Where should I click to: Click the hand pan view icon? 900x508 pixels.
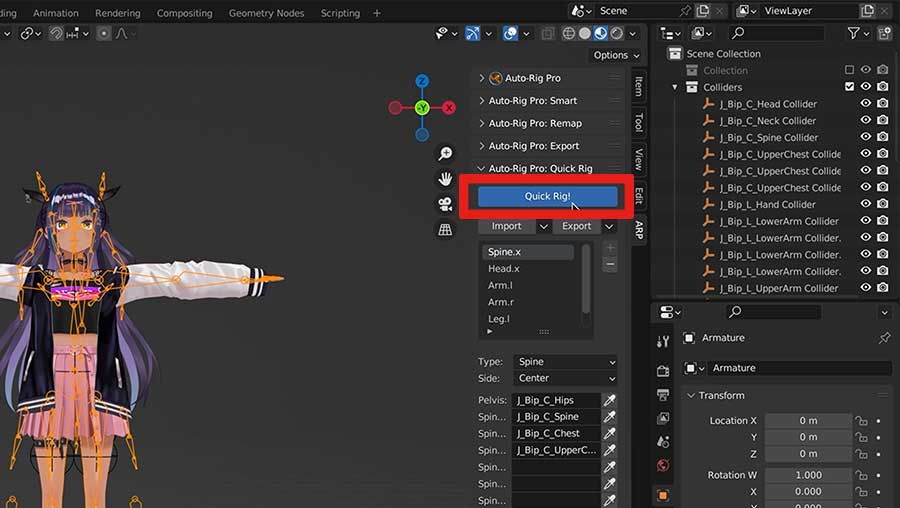coord(445,179)
